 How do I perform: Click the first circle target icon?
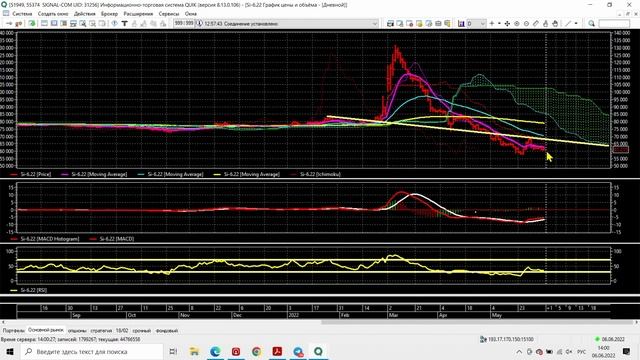pos(517,23)
